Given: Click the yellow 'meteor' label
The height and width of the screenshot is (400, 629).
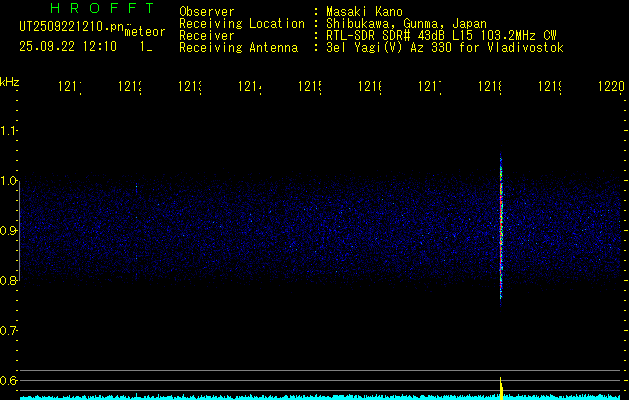Looking at the screenshot, I should pyautogui.click(x=145, y=32).
